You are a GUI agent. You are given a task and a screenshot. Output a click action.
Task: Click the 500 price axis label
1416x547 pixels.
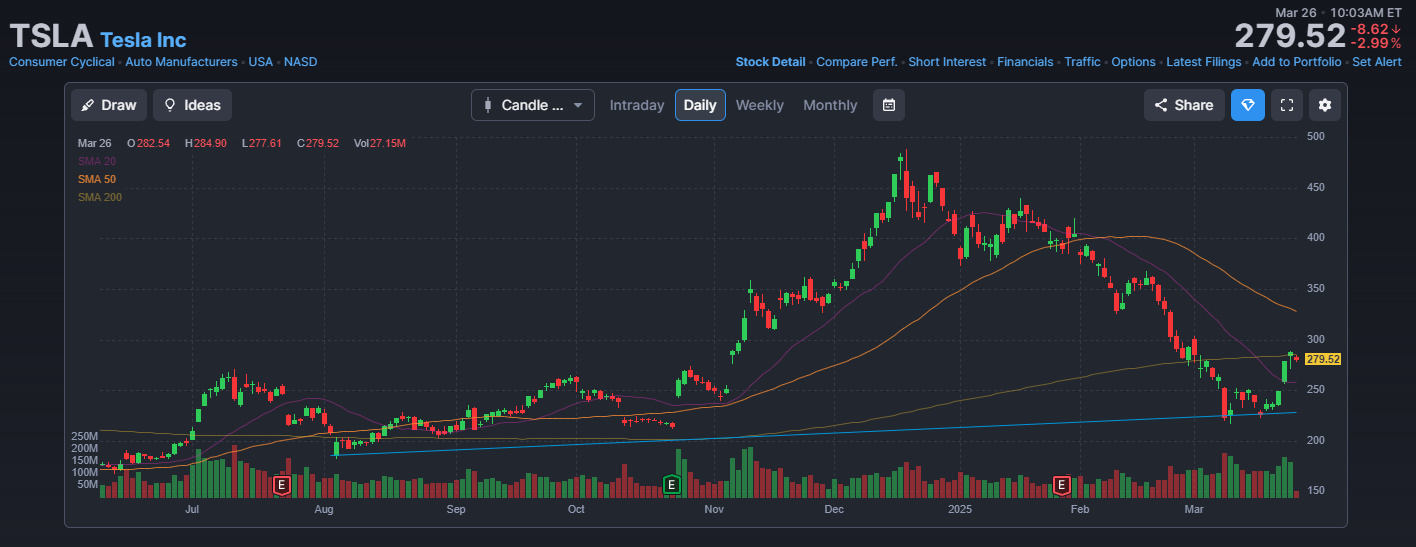coord(1316,136)
